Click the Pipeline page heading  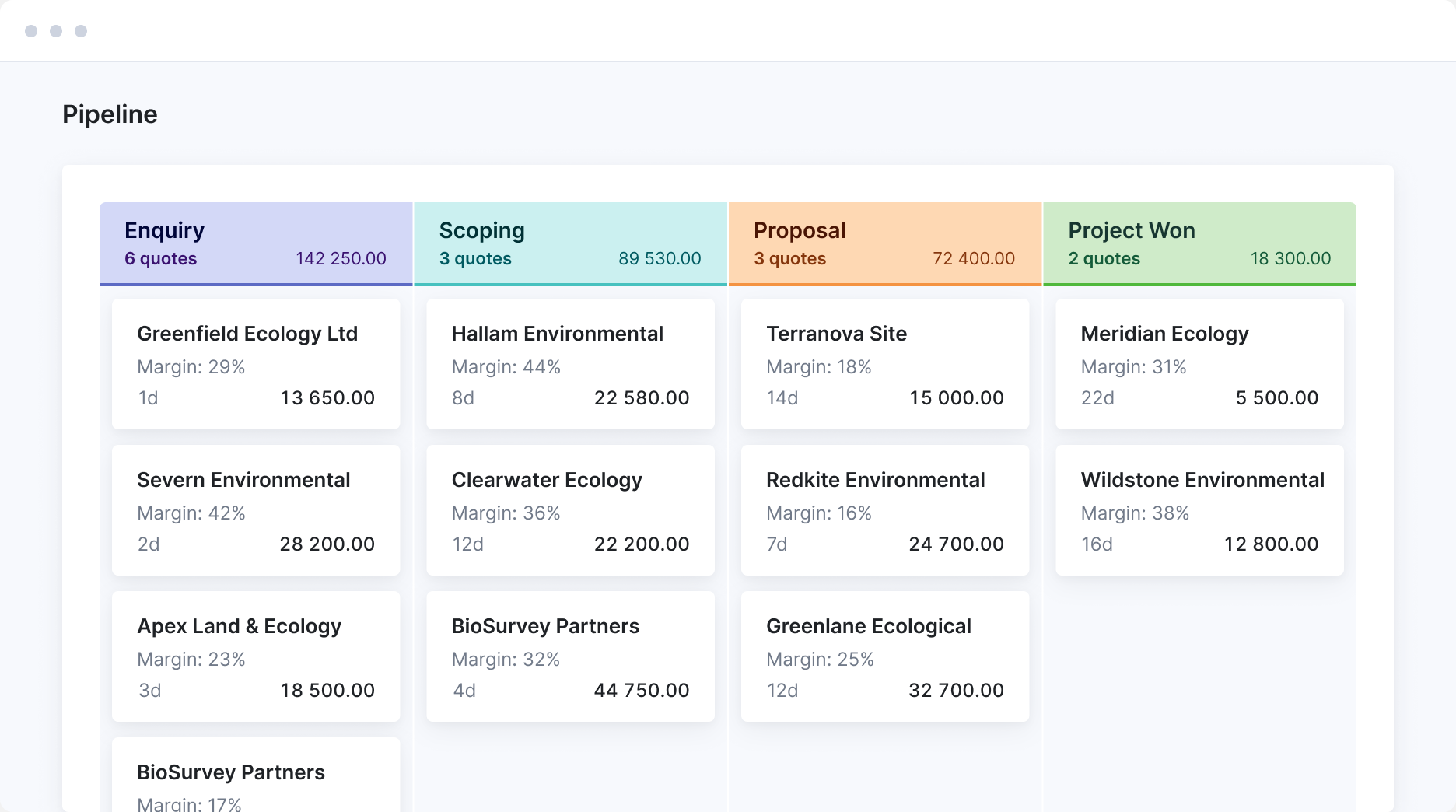(110, 114)
